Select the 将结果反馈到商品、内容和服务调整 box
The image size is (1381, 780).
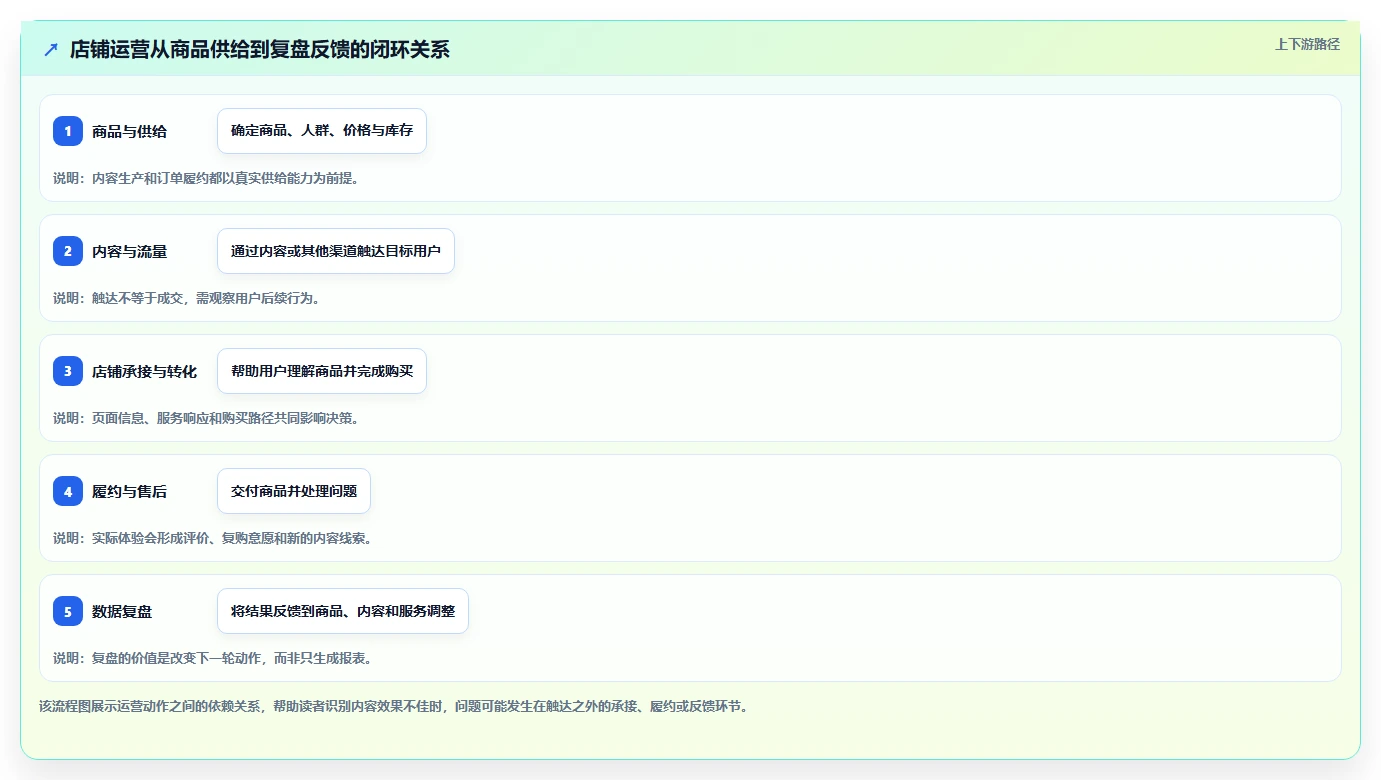tap(343, 611)
